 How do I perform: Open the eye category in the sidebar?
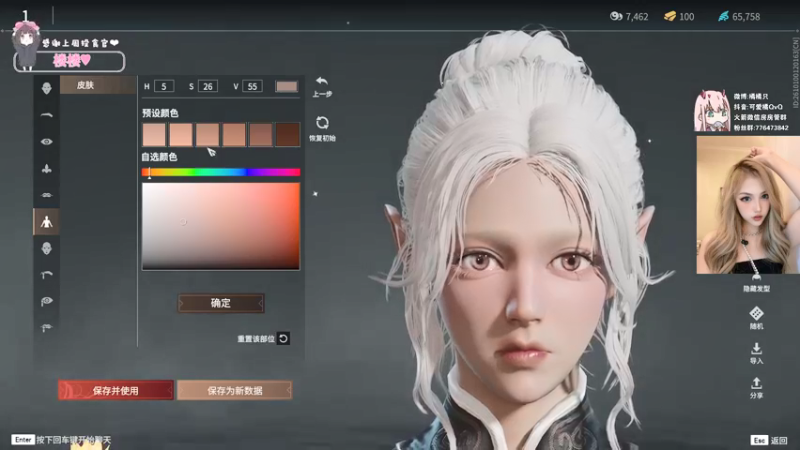pyautogui.click(x=46, y=142)
